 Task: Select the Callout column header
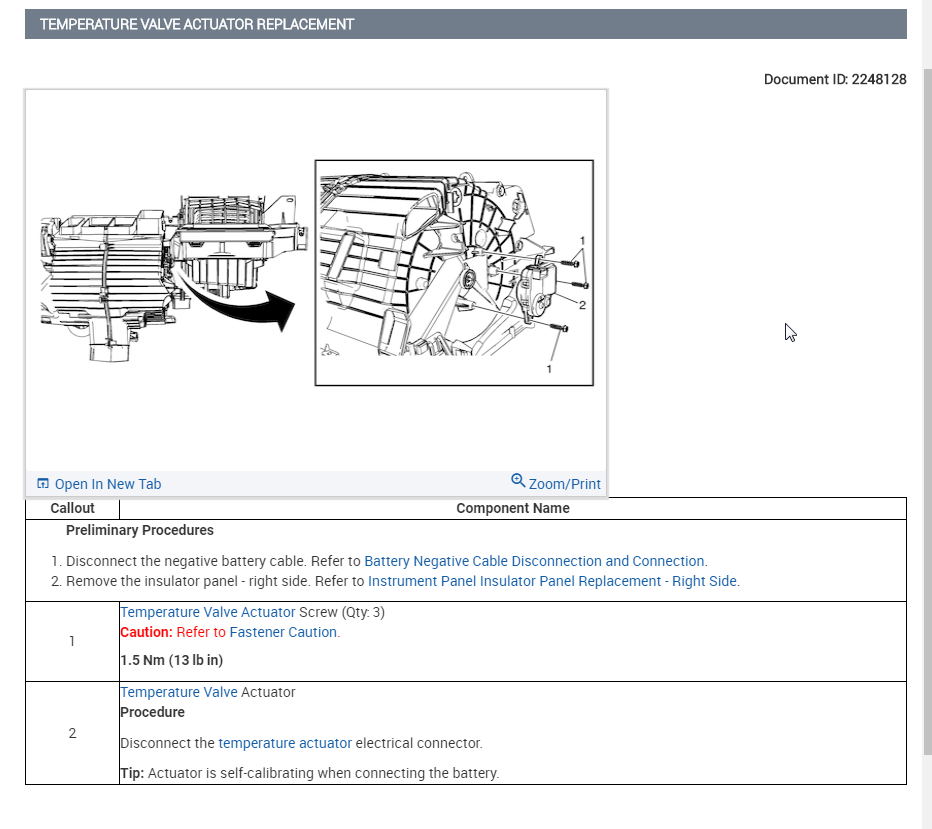coord(72,508)
